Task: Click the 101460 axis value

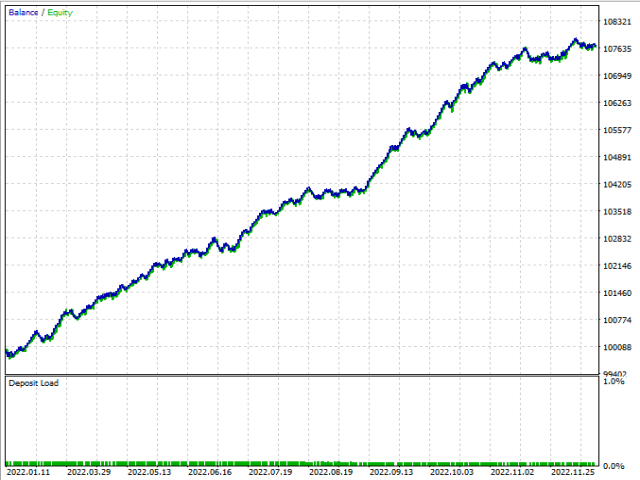Action: pyautogui.click(x=617, y=293)
